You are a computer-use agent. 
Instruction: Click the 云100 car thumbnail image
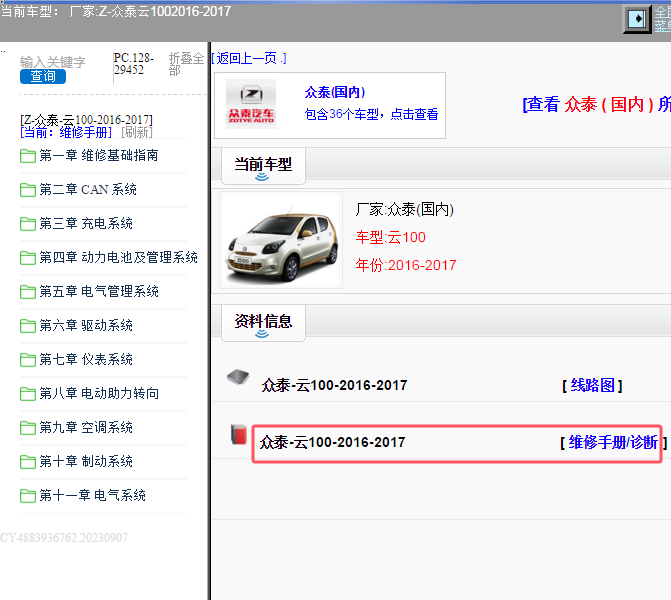281,240
